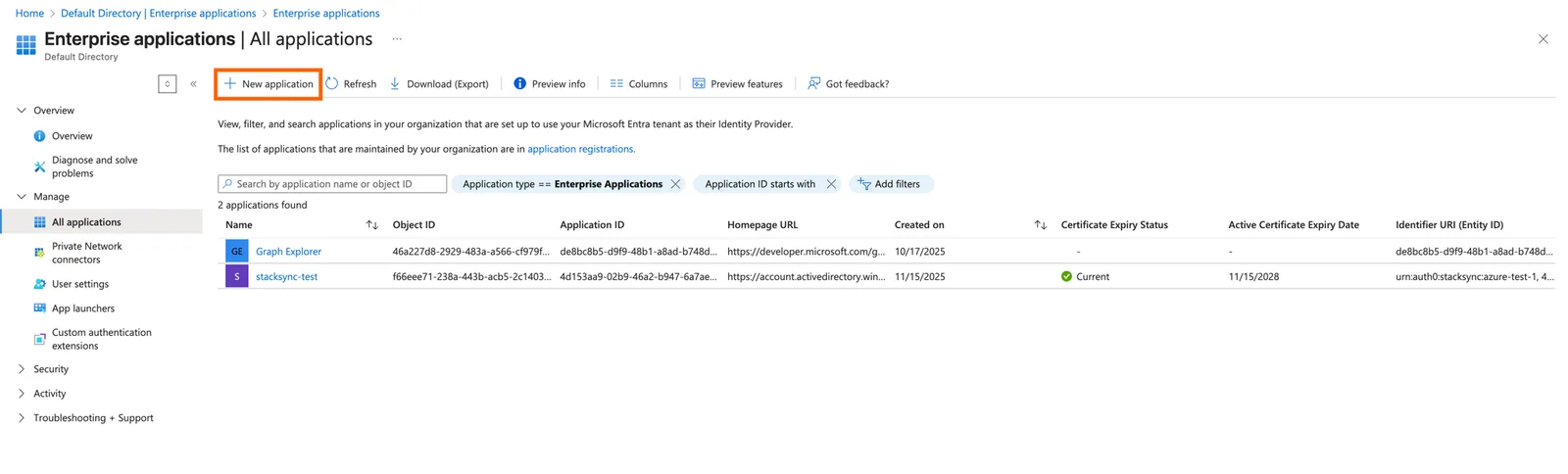Click the urn:auth0:stacksync identifier cell
The height and width of the screenshot is (474, 1568).
click(1474, 277)
